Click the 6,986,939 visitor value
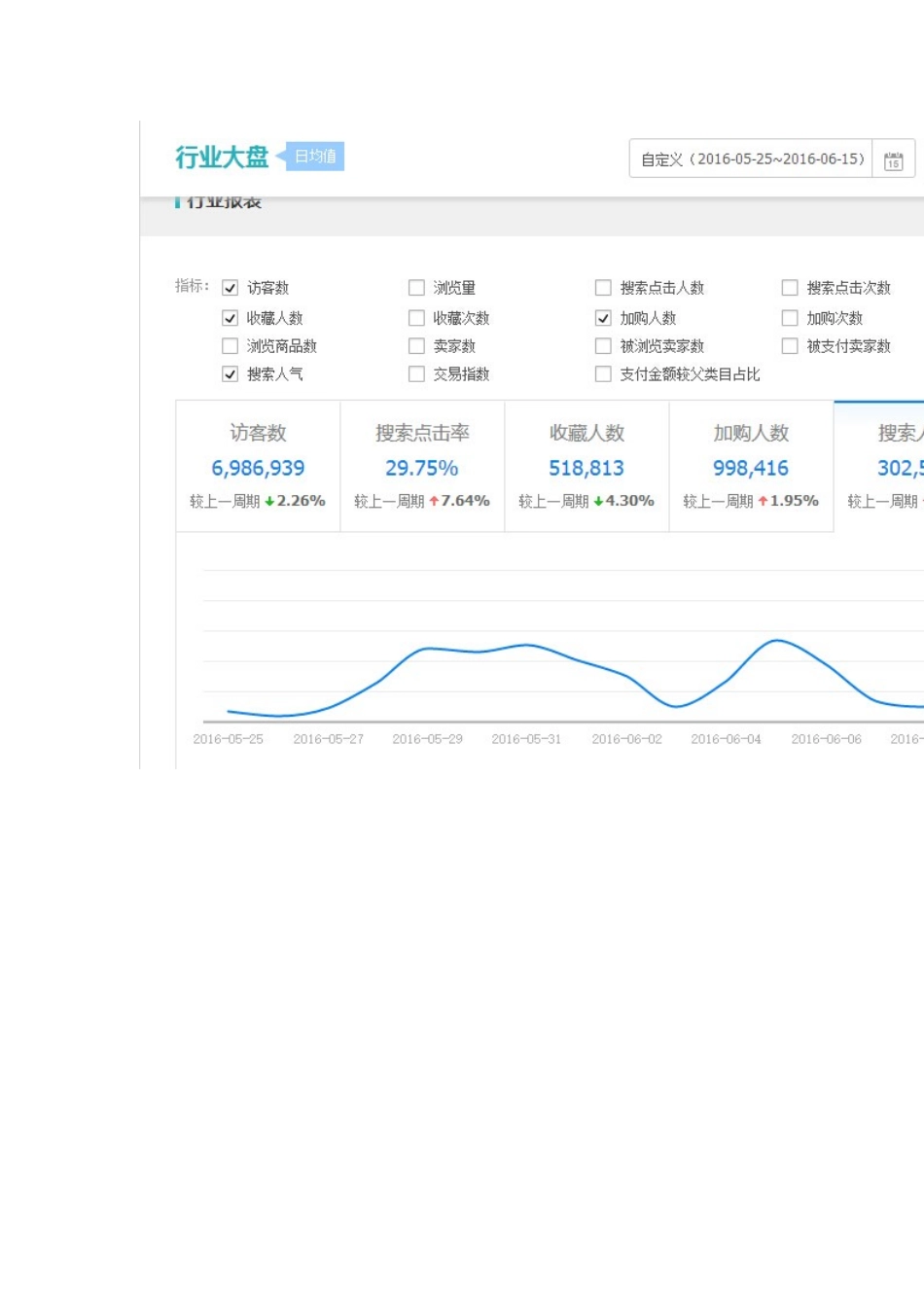The width and height of the screenshot is (924, 1307). point(258,469)
